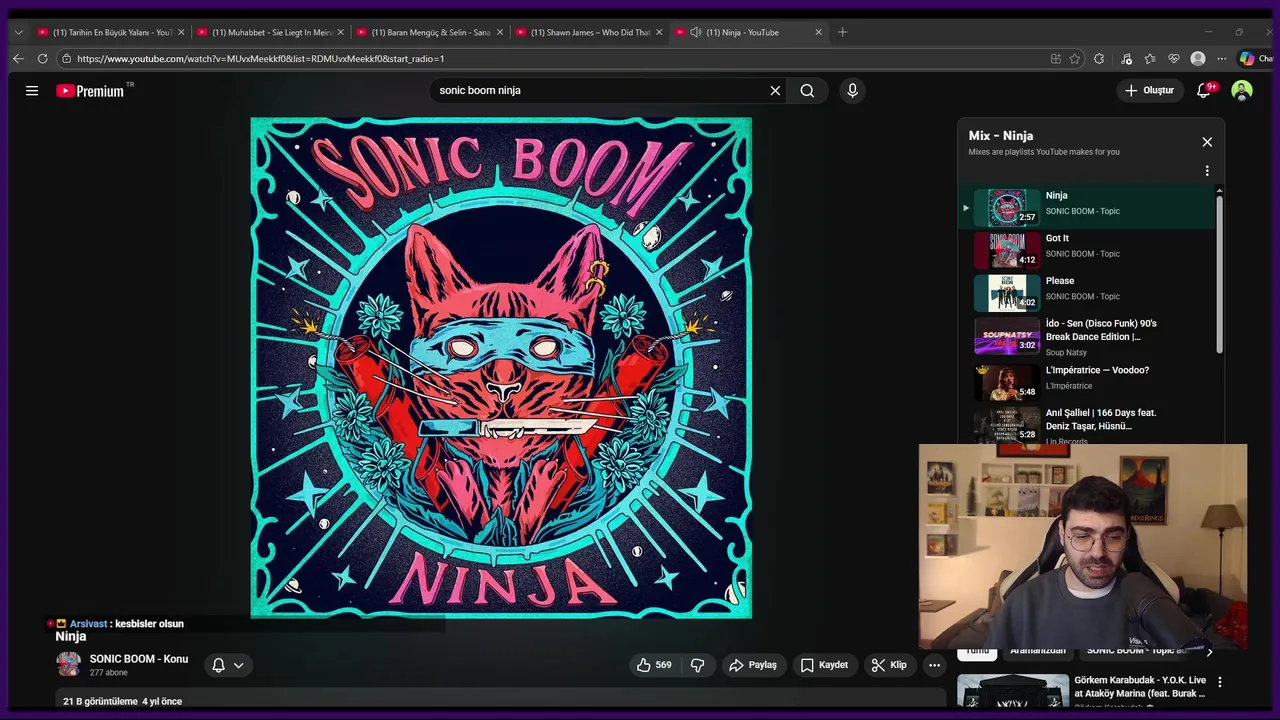Click the Mix - Ninja playlist title
Viewport: 1280px width, 720px height.
[1001, 136]
